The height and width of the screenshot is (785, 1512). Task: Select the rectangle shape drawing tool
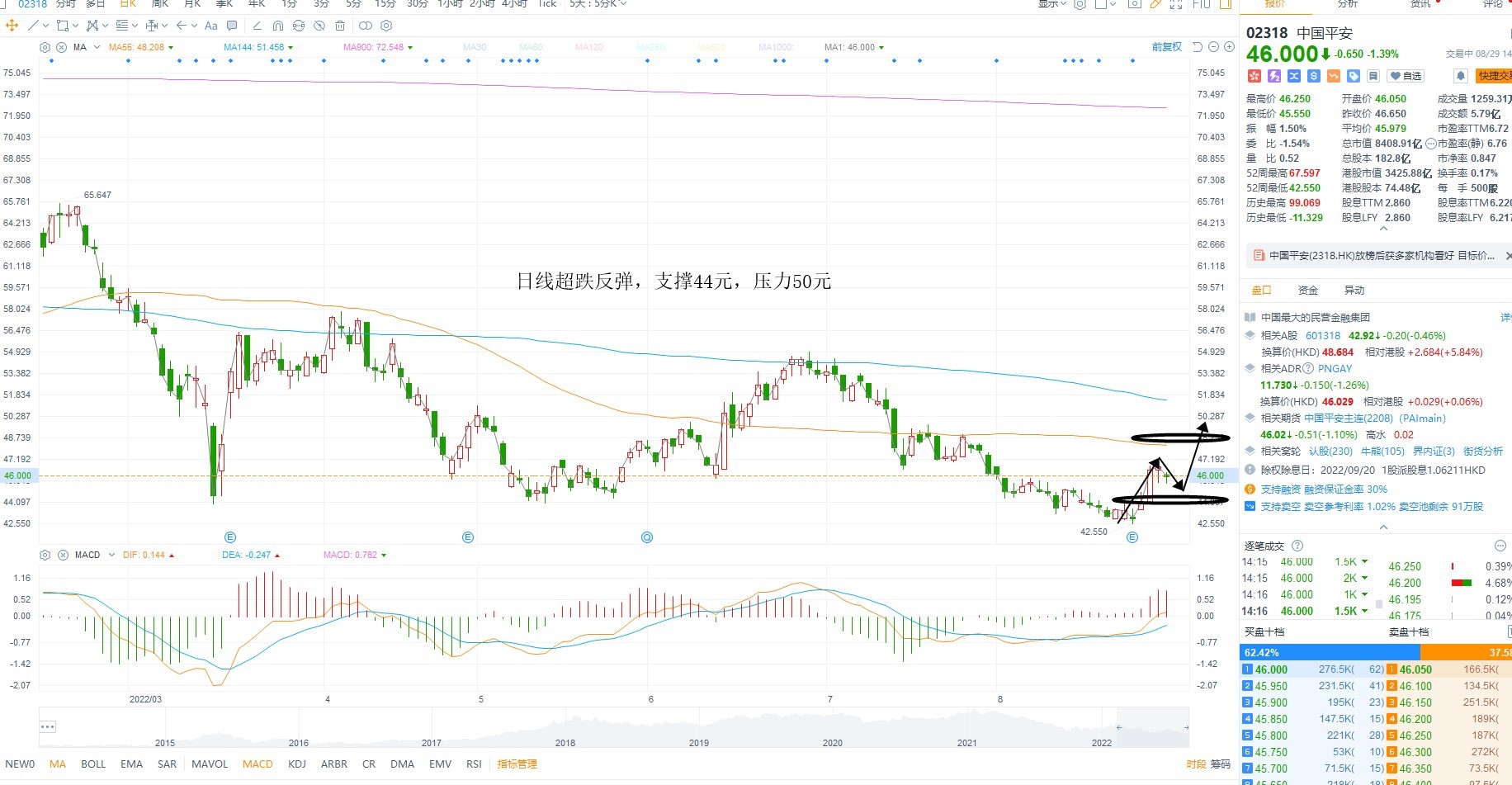coord(62,26)
